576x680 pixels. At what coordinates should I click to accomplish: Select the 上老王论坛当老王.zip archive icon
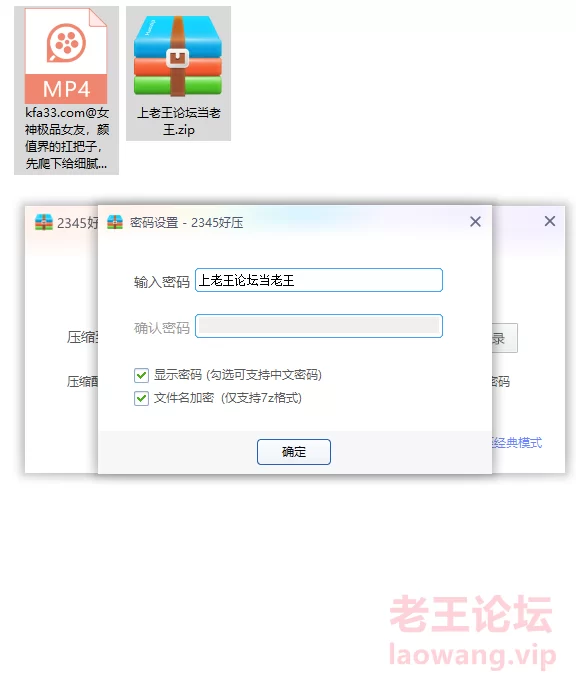178,56
